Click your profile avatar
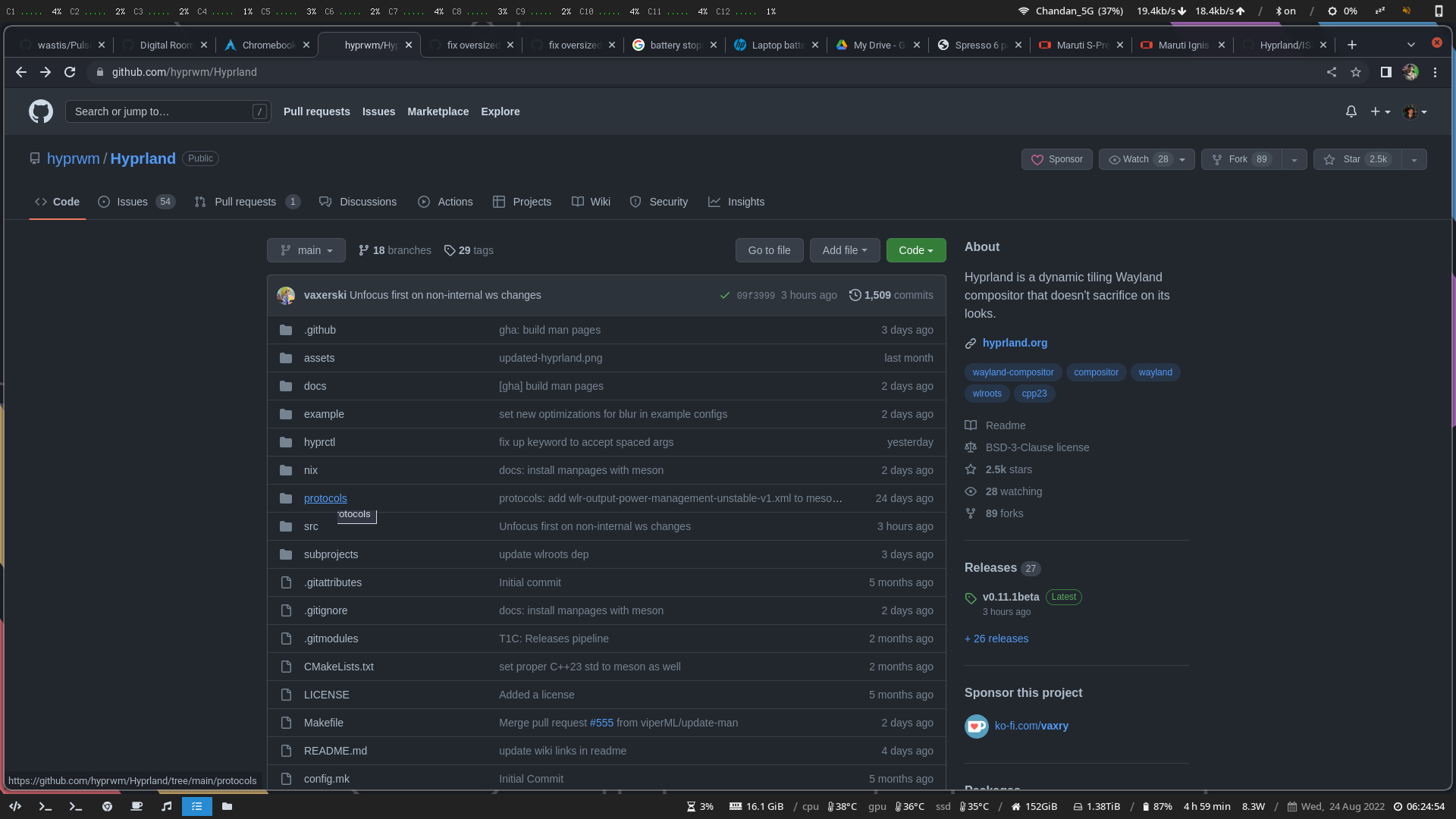 click(x=1411, y=111)
